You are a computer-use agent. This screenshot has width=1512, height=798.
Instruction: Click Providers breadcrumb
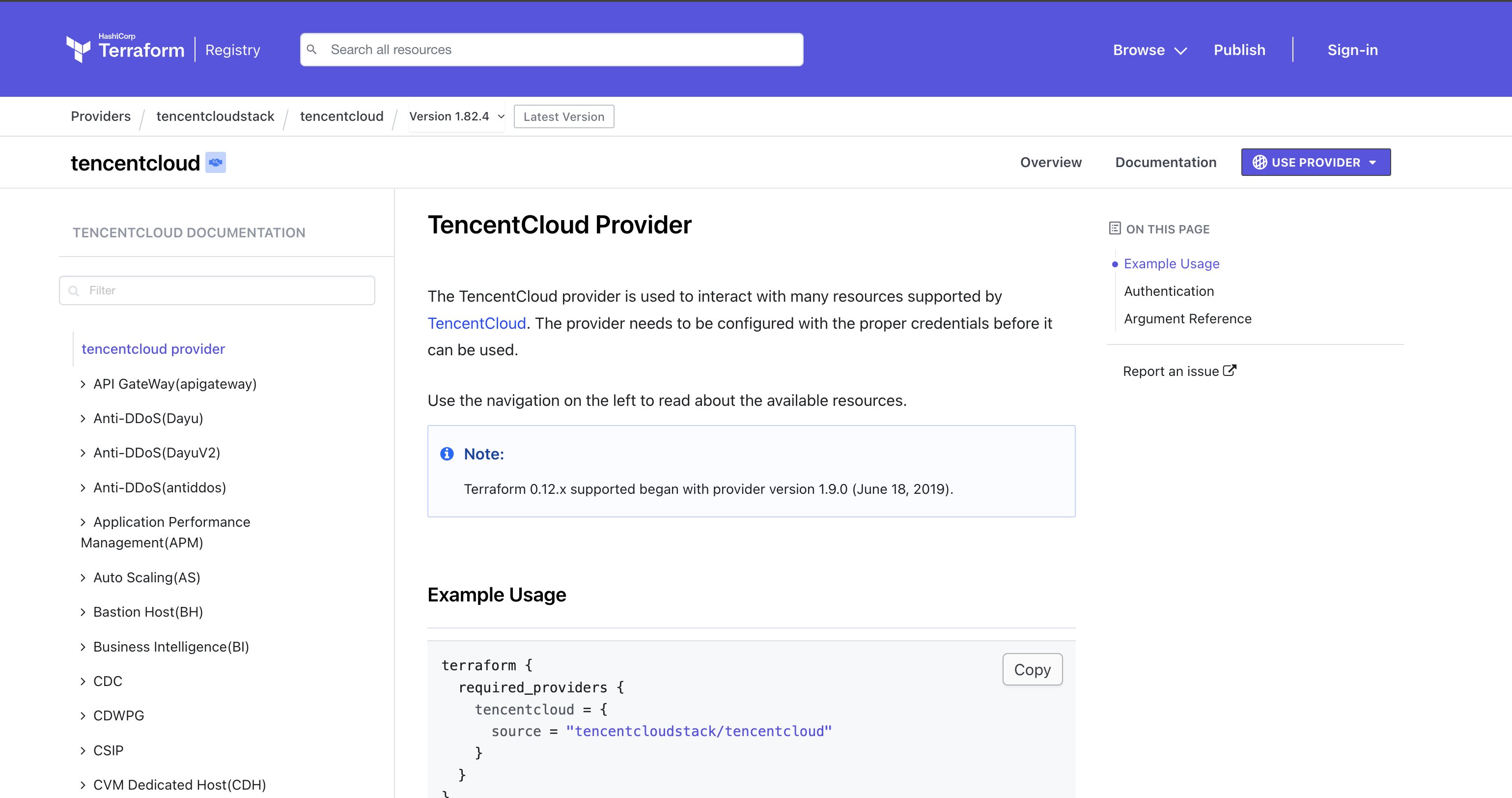[101, 116]
